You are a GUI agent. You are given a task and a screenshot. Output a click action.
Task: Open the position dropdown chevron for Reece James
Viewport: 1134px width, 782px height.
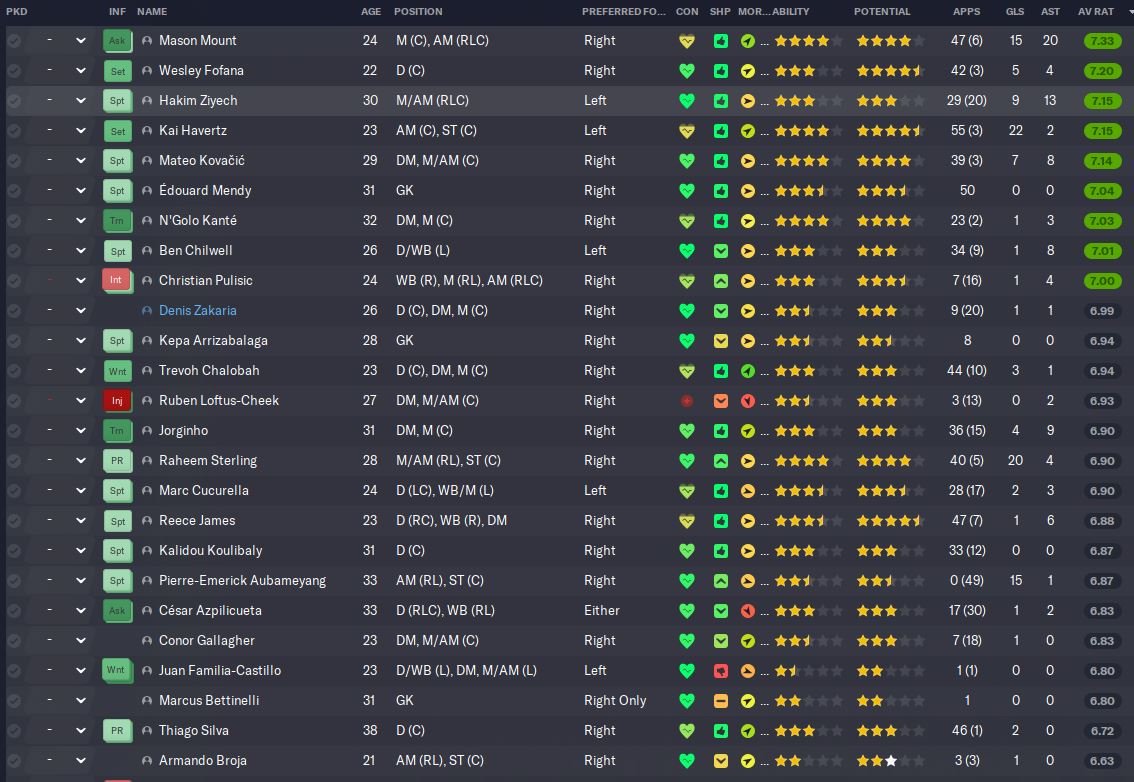click(x=80, y=521)
